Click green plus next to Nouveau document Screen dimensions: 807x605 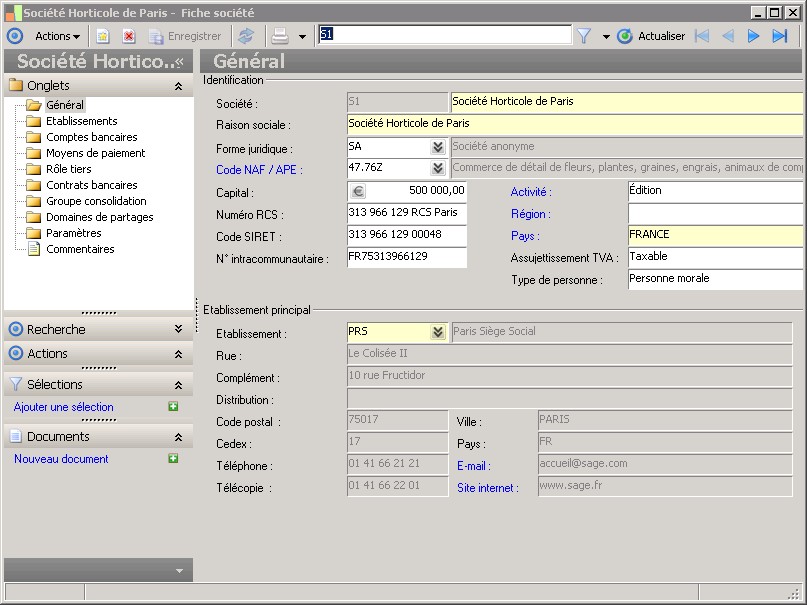(x=173, y=459)
